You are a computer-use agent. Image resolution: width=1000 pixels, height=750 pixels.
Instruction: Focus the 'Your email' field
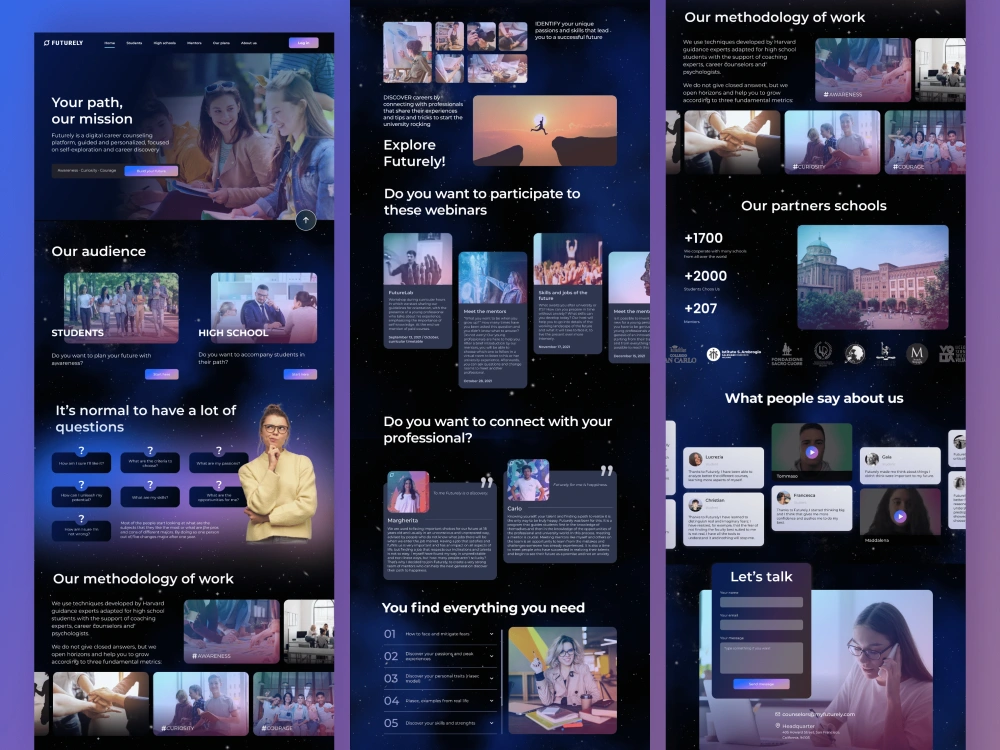click(x=761, y=625)
